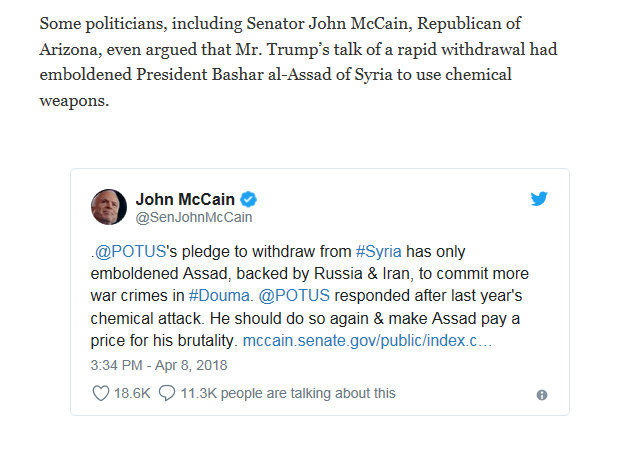Click the 3:34 PM - Apr 8, 2018 timestamp
This screenshot has width=618, height=452.
(x=159, y=365)
